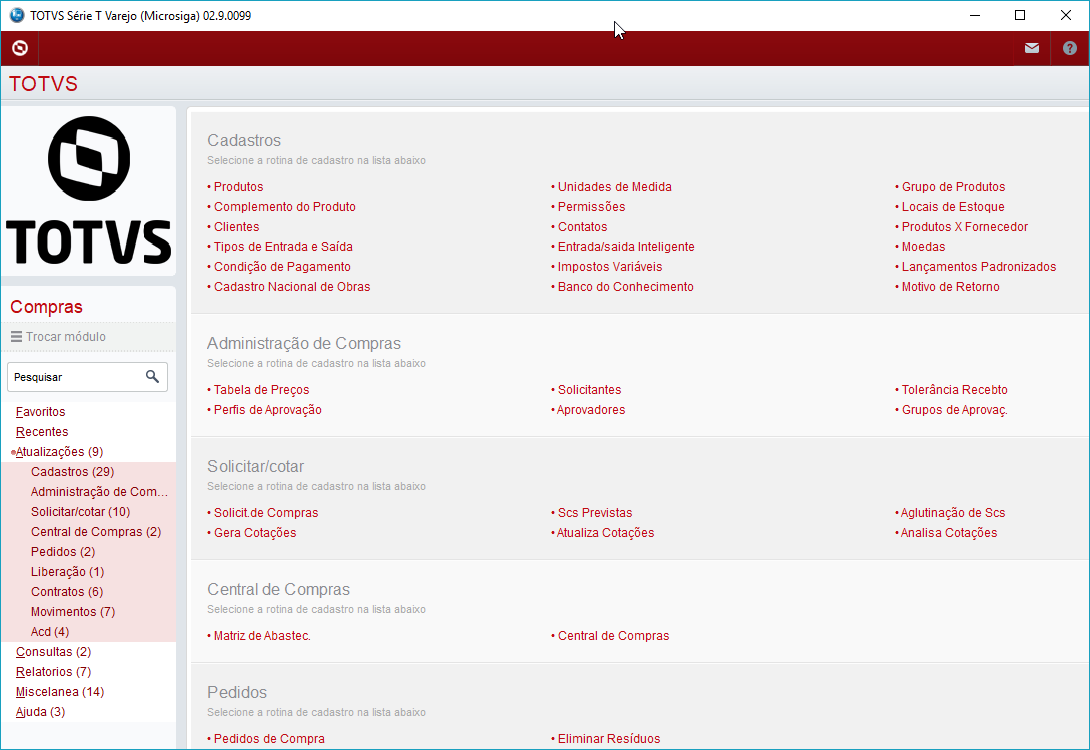Open Cadastro Nacional de Obras
The image size is (1090, 750).
coord(292,287)
